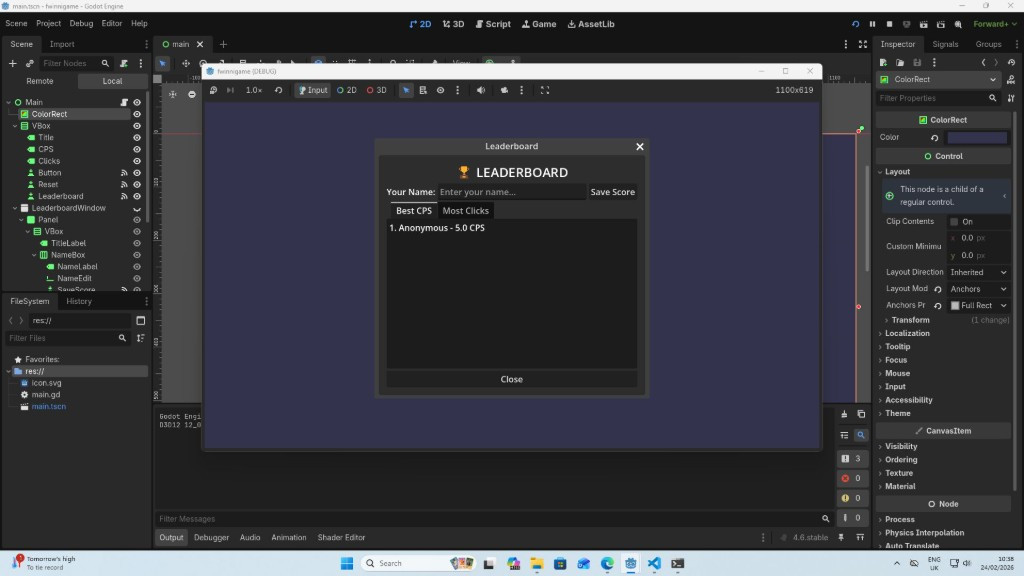Mute game audio in debug window

click(481, 90)
